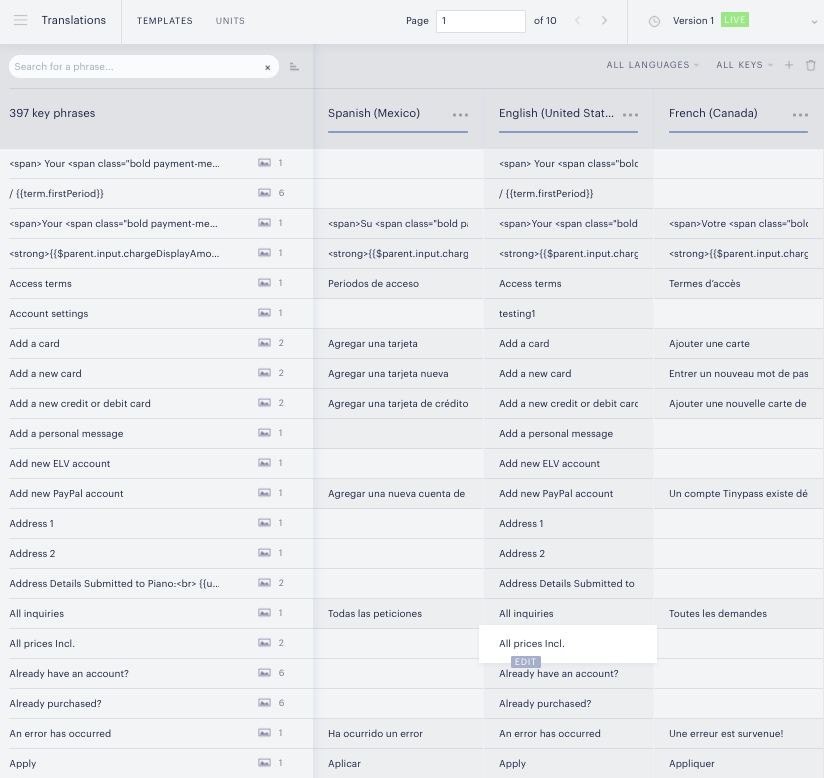This screenshot has width=824, height=778.
Task: Clear the phrase search with the x icon
Action: [267, 67]
